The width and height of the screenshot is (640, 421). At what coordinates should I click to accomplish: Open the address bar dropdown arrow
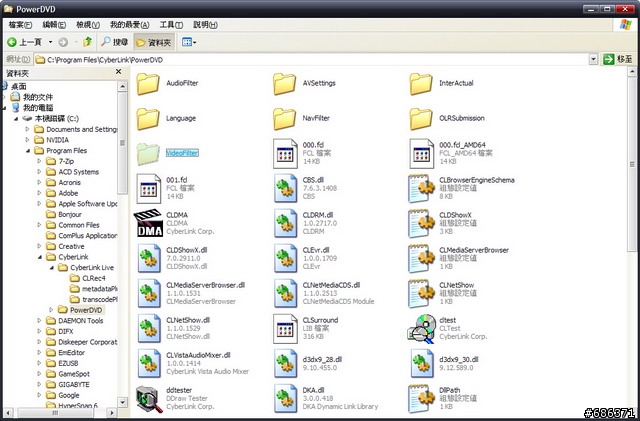pos(593,60)
